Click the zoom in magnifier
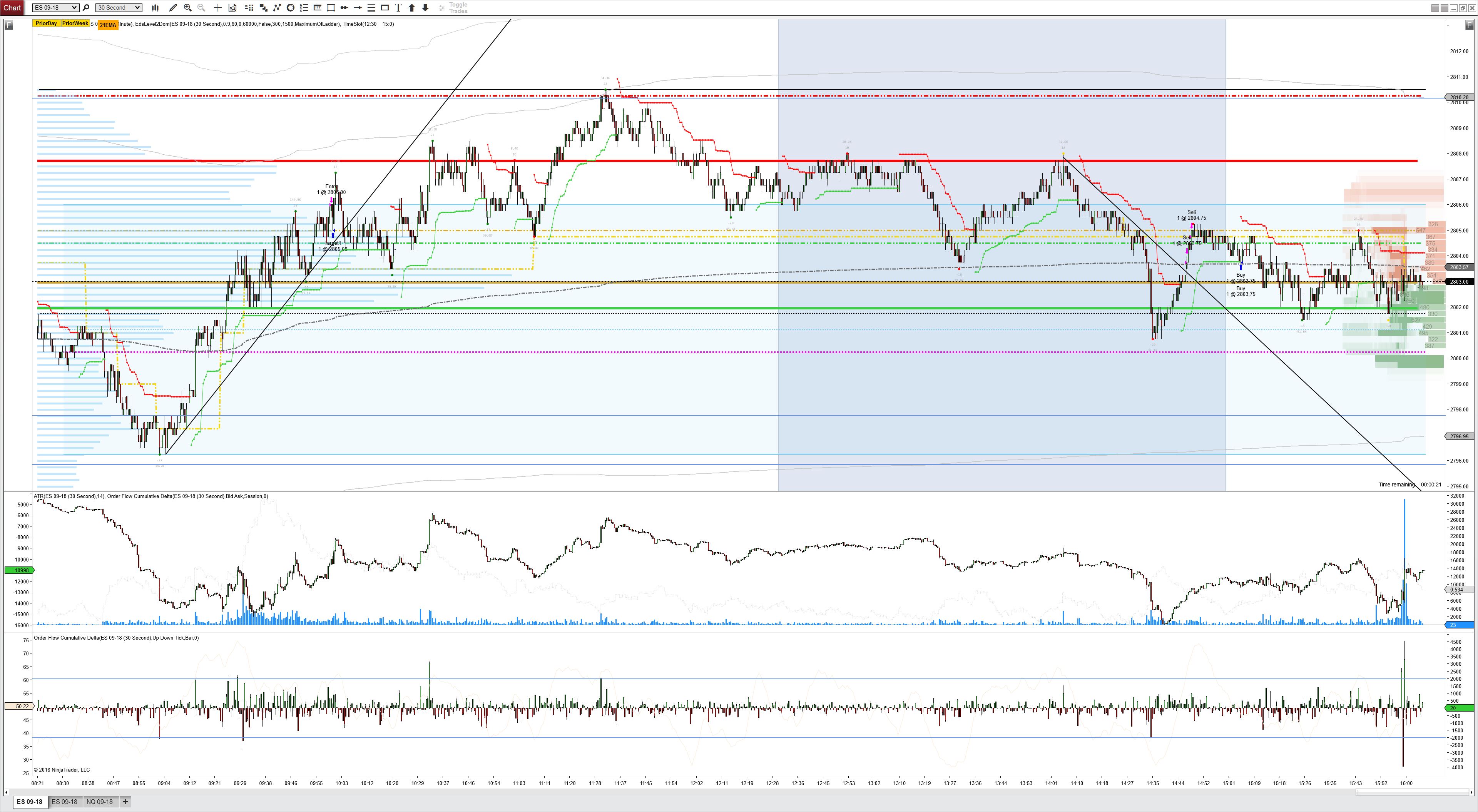 pyautogui.click(x=187, y=7)
